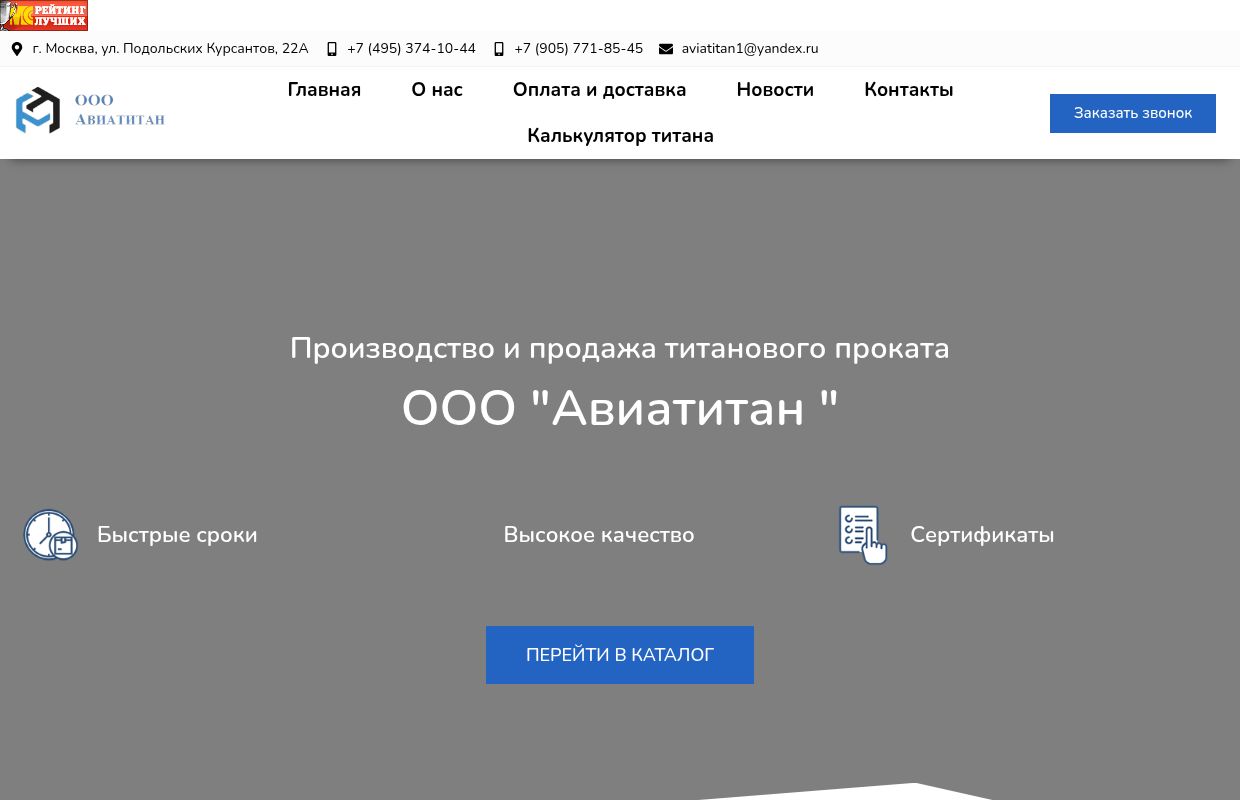Click the ПЕРЕЙТИ В КАТАЛОГ button
1240x800 pixels.
(x=620, y=655)
